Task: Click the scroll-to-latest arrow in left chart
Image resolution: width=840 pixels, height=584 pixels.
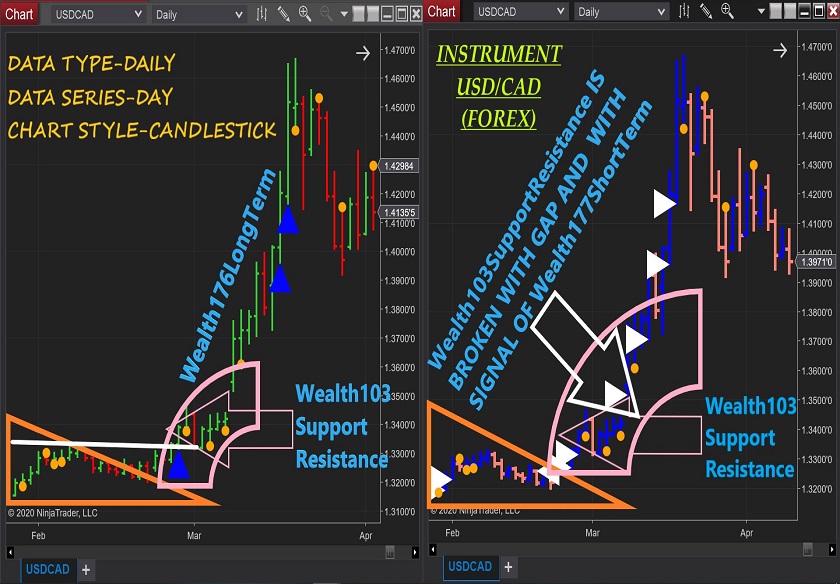Action: pyautogui.click(x=362, y=54)
